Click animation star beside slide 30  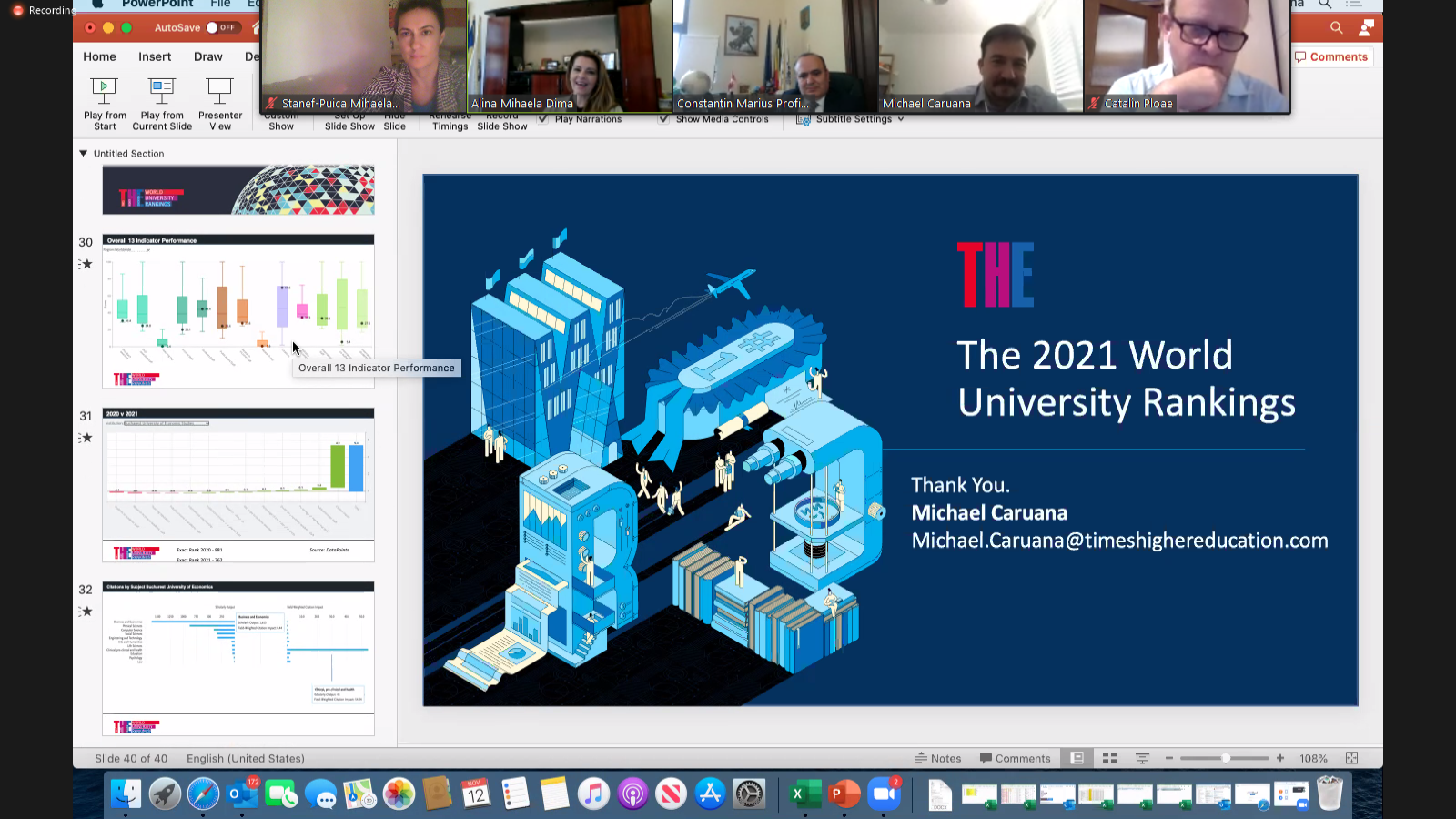[86, 264]
